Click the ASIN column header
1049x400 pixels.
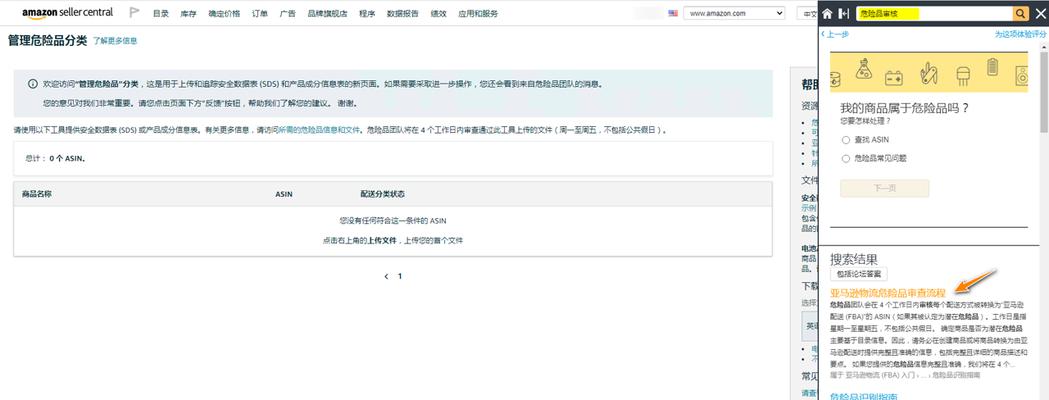[284, 194]
